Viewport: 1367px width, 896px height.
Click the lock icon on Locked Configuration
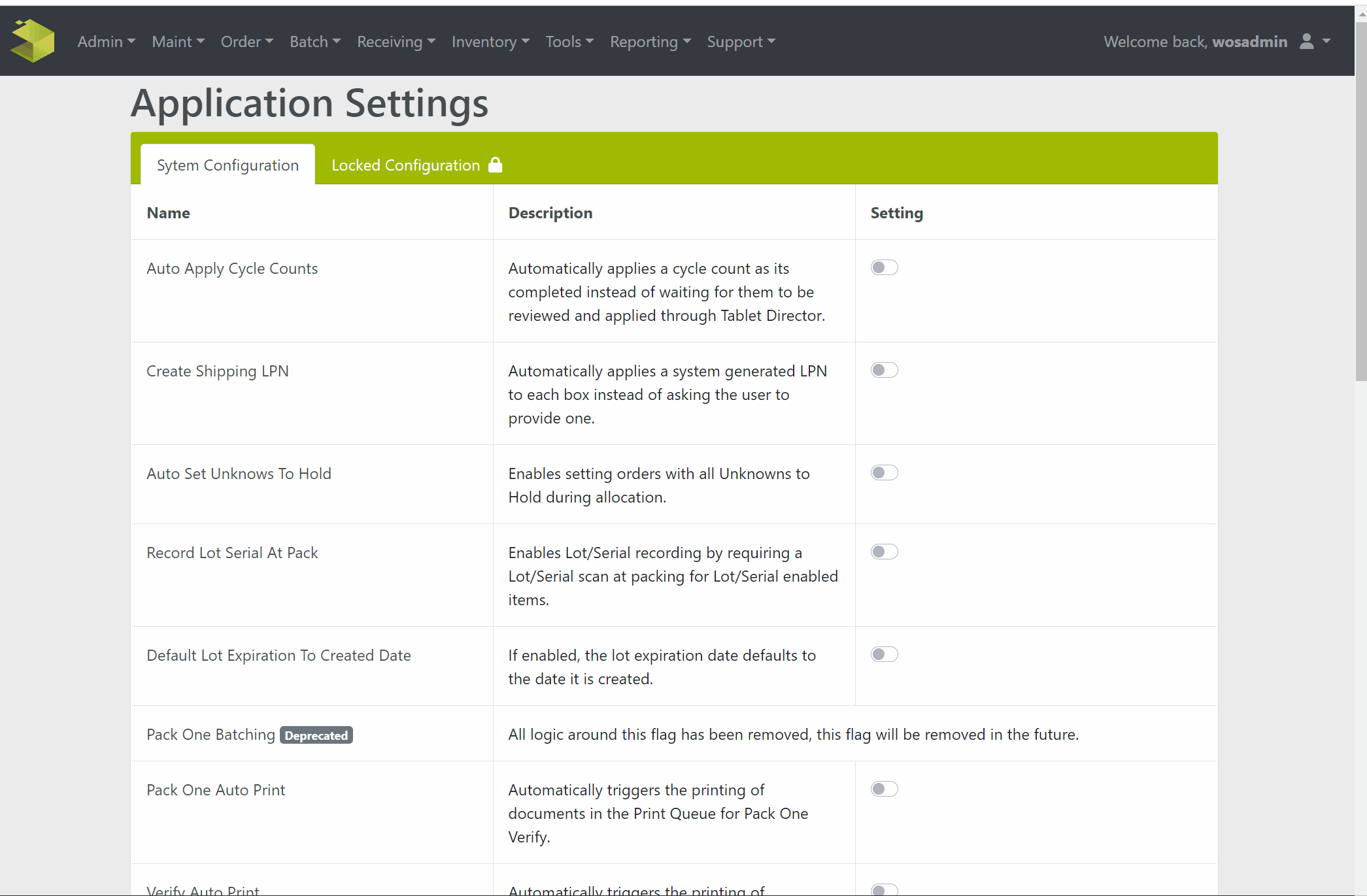[x=496, y=165]
